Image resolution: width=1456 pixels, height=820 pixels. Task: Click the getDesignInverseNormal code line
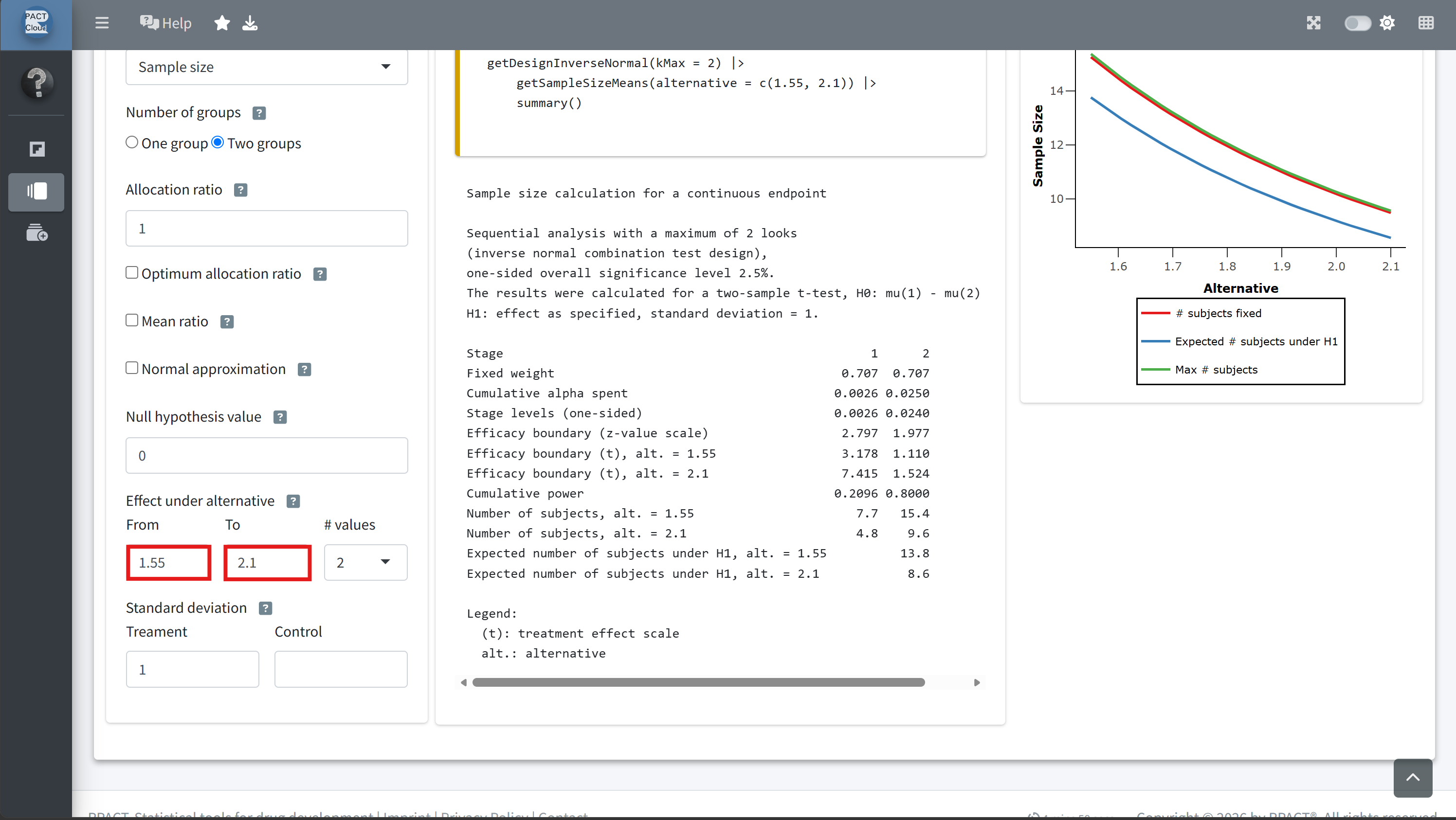[616, 63]
